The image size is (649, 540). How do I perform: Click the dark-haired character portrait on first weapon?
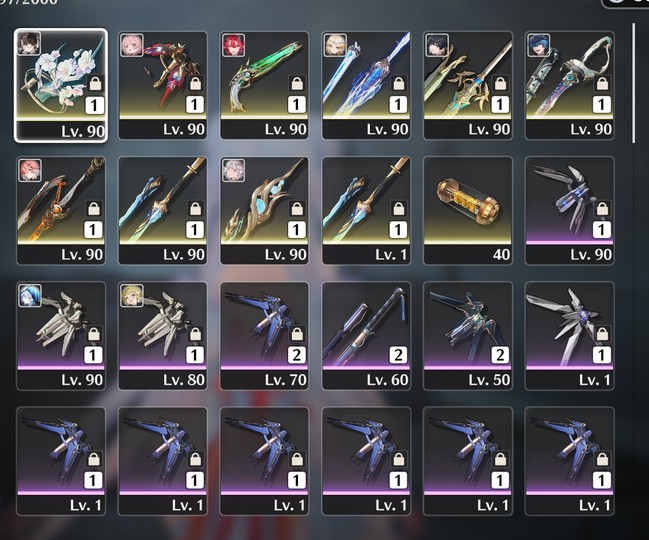pos(29,43)
